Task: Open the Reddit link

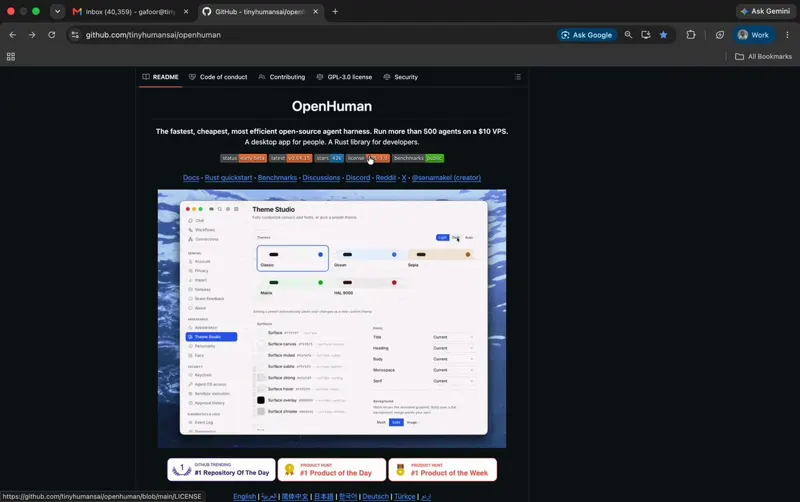Action: (386, 178)
